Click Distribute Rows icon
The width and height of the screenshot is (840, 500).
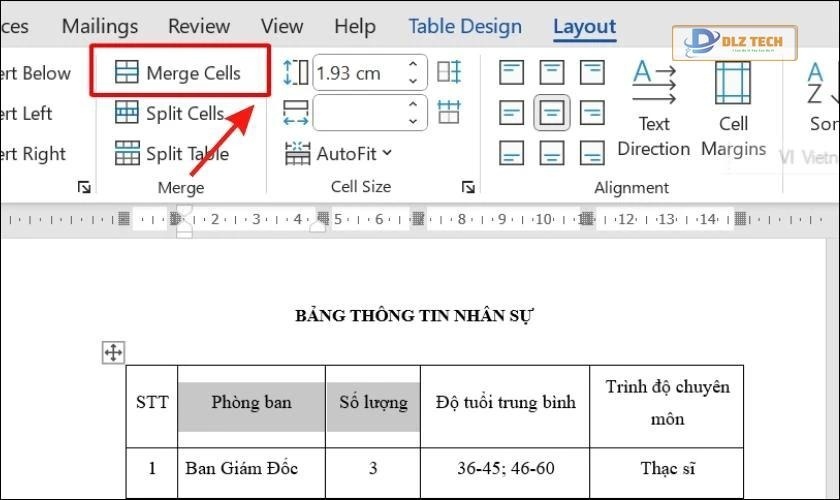449,71
